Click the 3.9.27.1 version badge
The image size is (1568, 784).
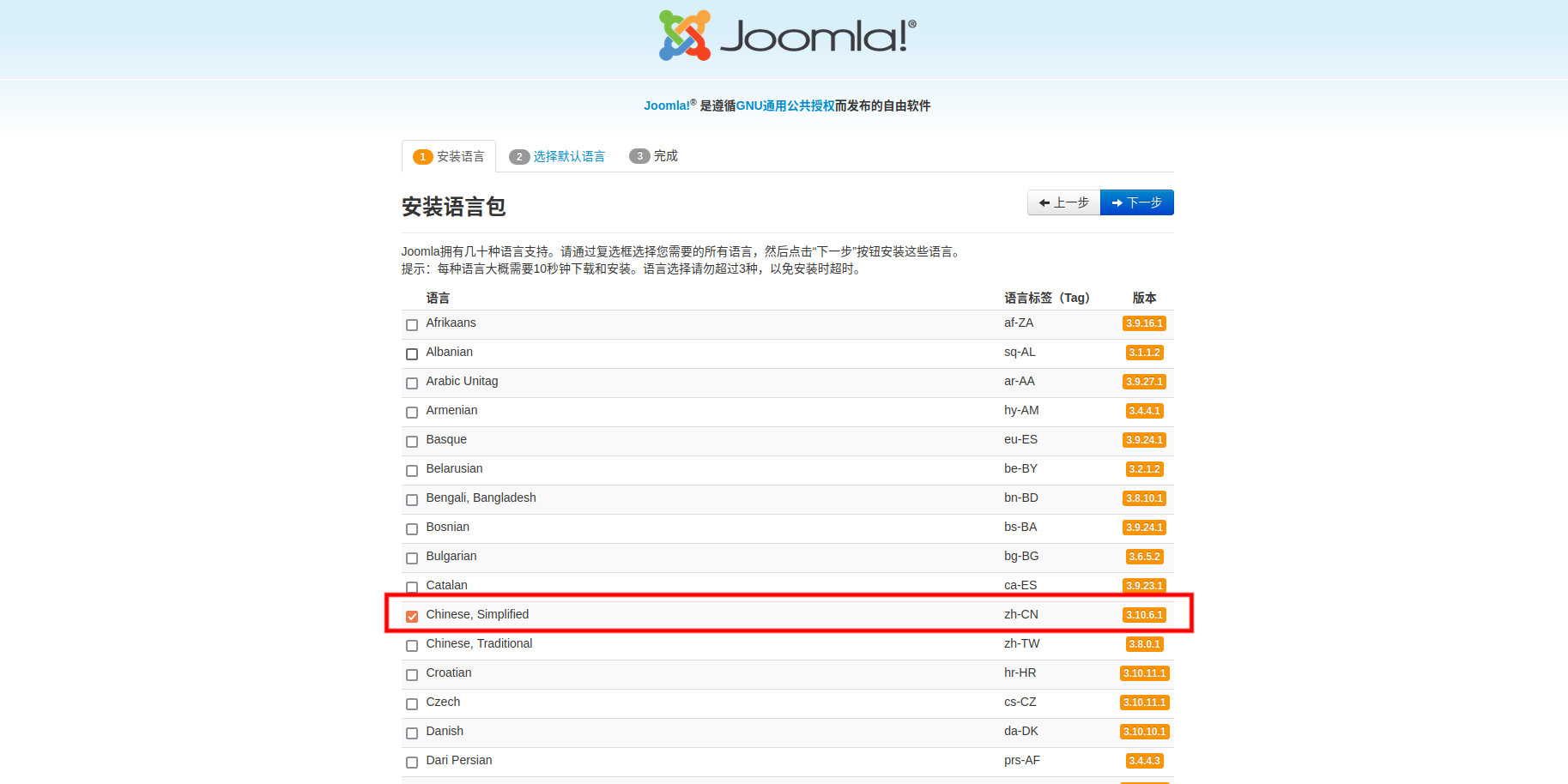pos(1144,382)
